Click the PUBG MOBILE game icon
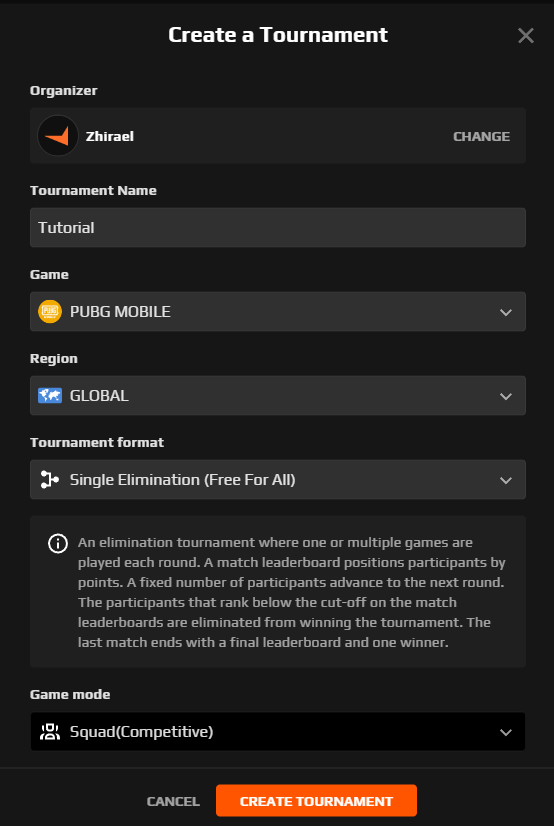Screen dimensions: 554x826 coord(50,311)
